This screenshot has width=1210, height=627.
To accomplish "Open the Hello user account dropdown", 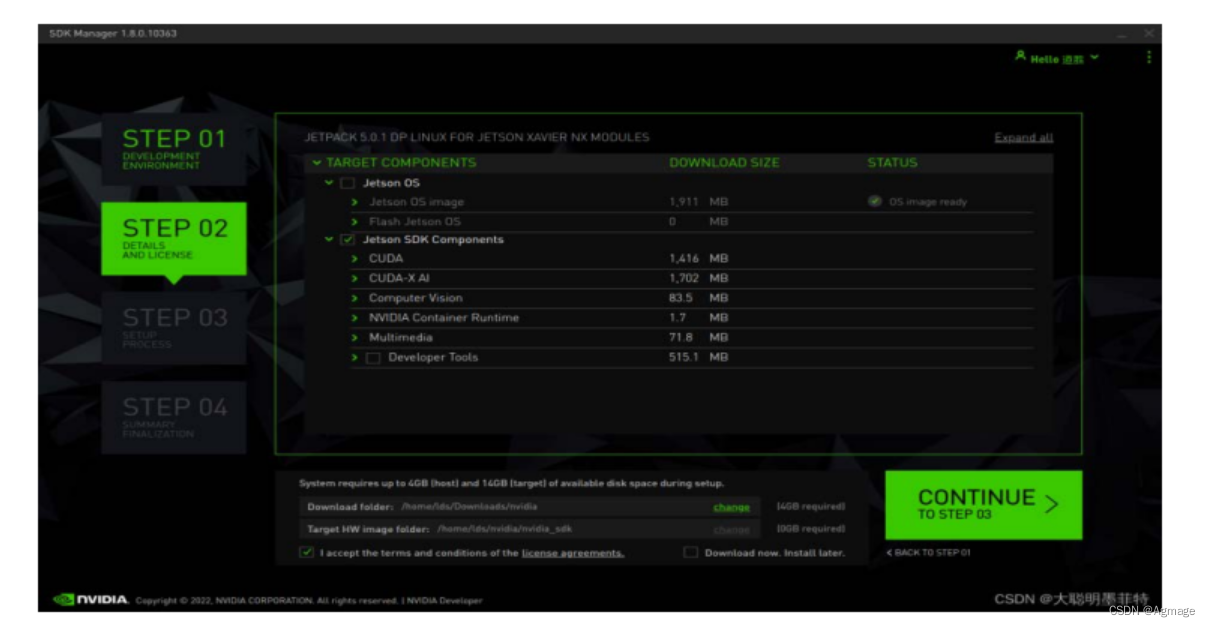I will [1057, 58].
